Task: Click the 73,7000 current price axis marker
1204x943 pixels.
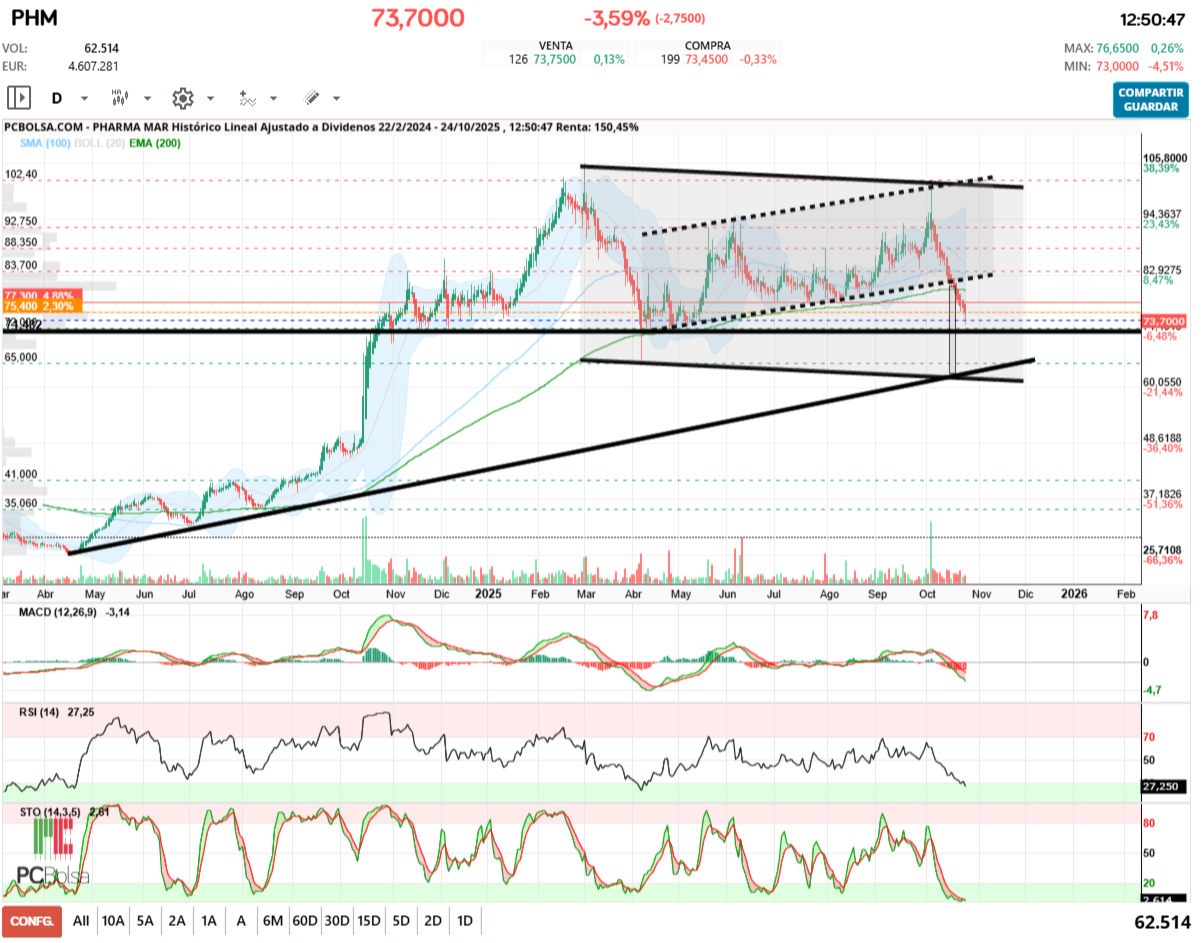Action: pos(1163,320)
